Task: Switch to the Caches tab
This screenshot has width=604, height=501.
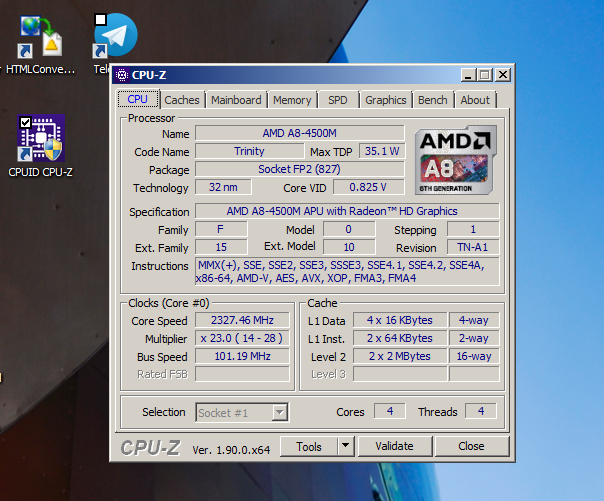Action: pyautogui.click(x=182, y=100)
